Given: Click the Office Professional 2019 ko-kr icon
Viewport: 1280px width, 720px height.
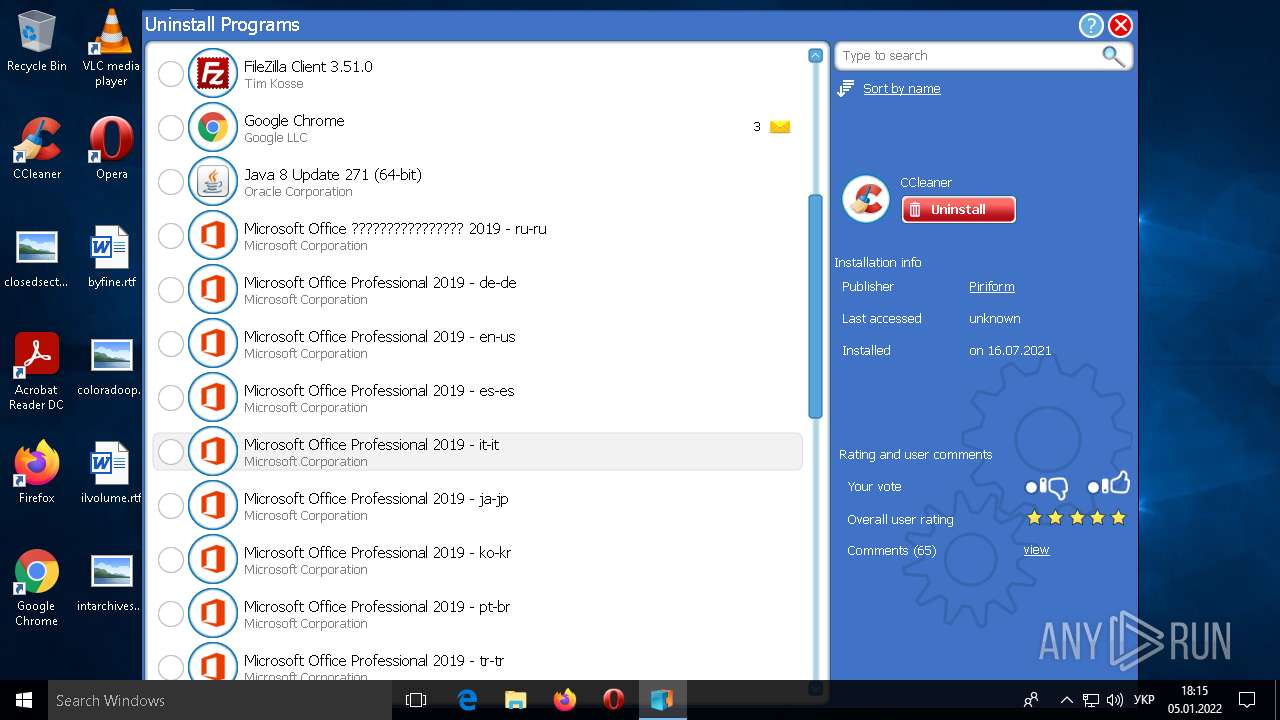Looking at the screenshot, I should (212, 559).
